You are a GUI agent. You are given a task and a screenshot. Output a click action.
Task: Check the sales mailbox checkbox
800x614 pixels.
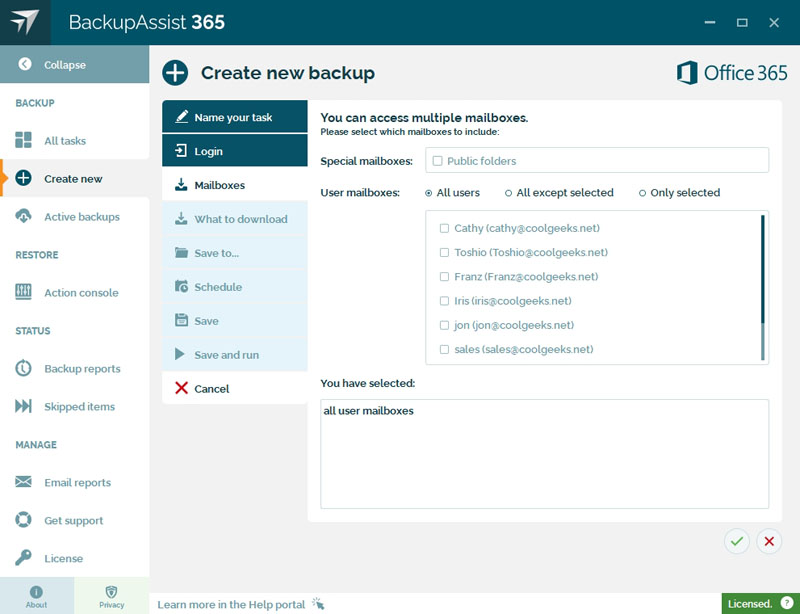[x=444, y=349]
